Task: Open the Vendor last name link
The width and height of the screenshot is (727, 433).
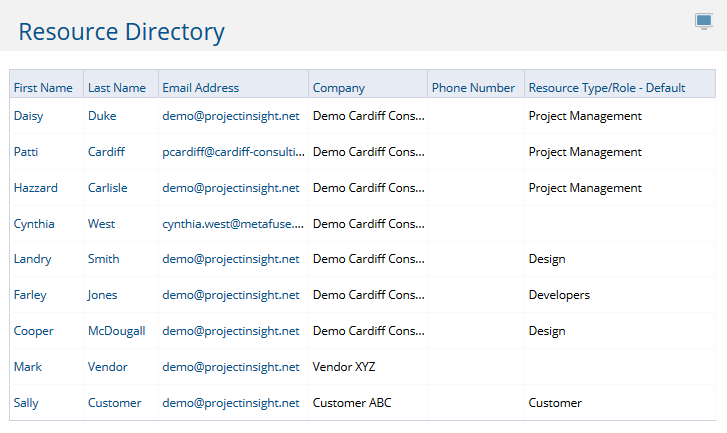Action: 108,367
